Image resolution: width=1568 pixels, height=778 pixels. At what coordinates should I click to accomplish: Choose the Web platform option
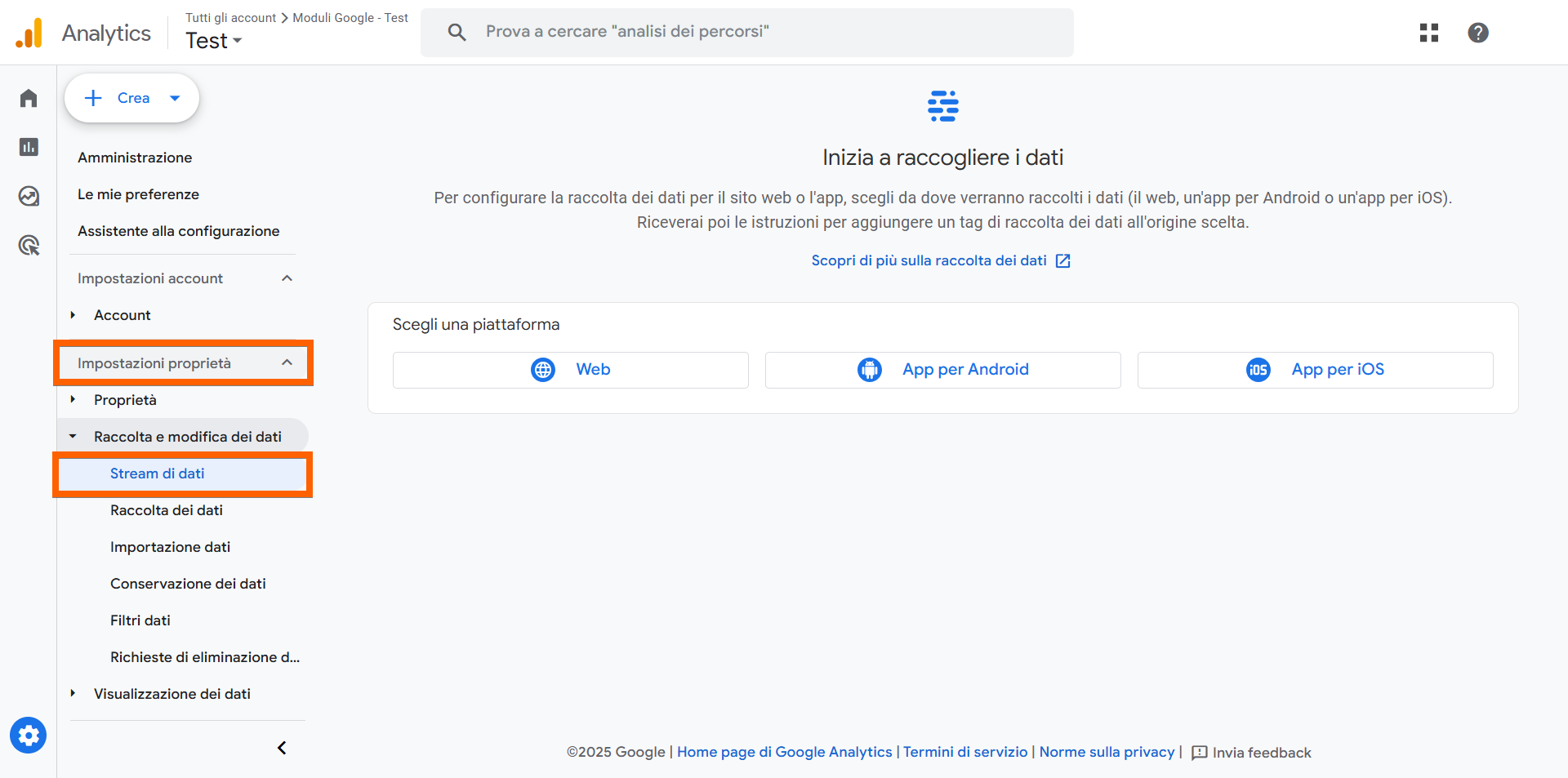570,369
